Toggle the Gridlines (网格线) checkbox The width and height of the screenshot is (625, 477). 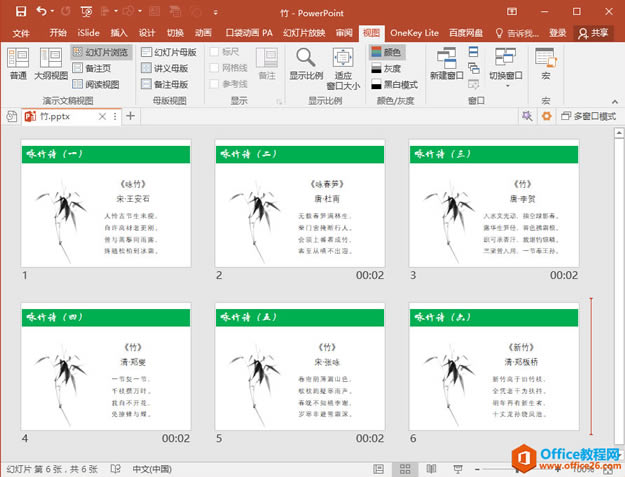click(x=214, y=68)
